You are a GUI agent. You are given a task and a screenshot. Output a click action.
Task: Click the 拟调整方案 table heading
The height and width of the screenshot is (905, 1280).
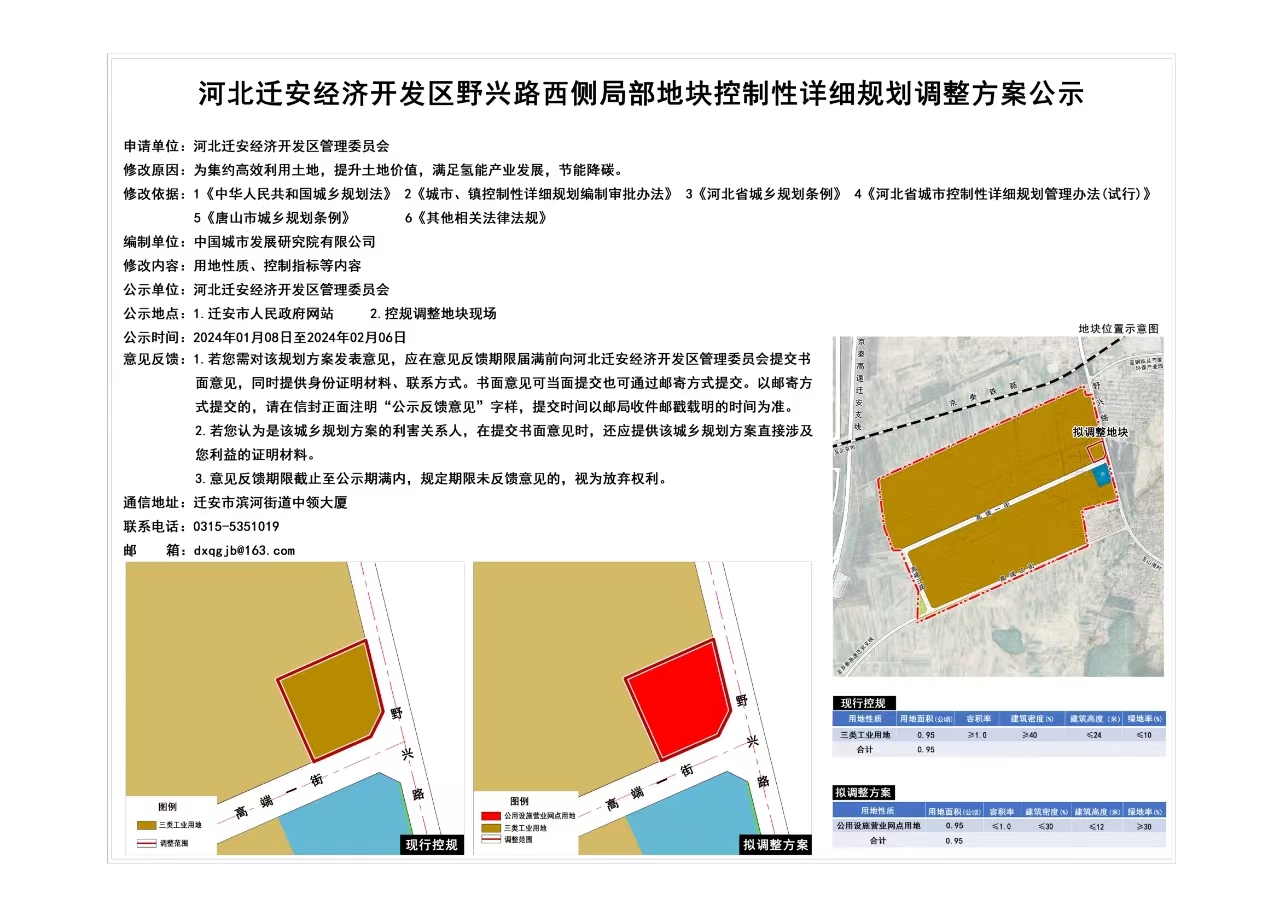click(864, 793)
